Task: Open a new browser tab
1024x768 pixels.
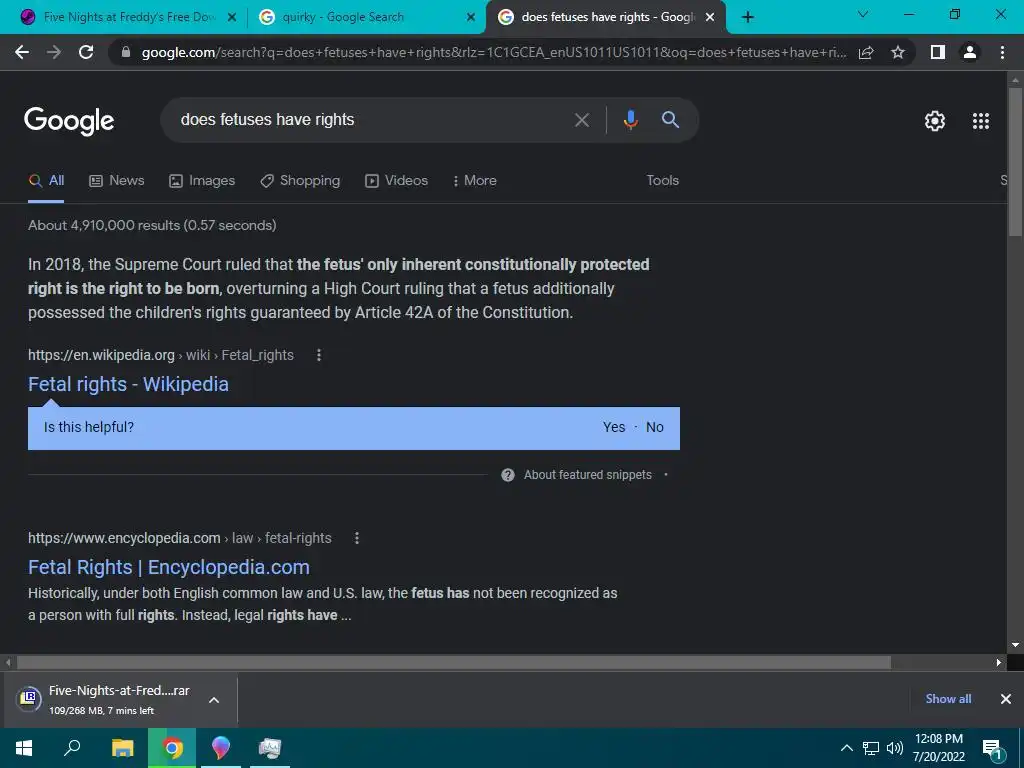Action: (x=748, y=17)
